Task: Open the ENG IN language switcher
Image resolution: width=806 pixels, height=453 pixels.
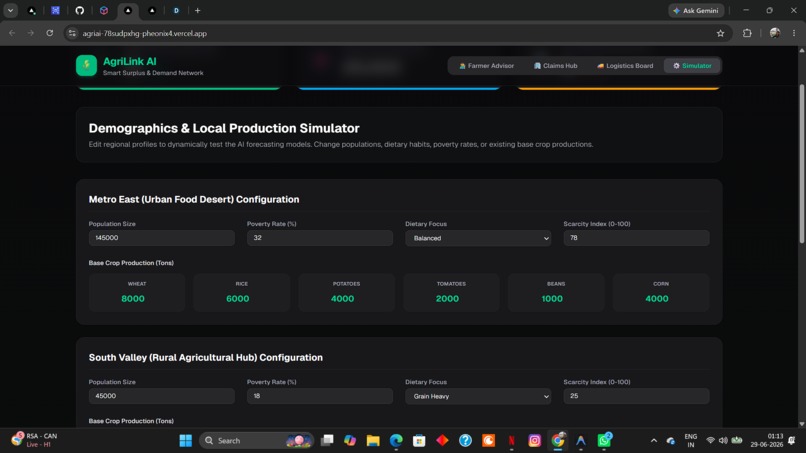Action: (691, 441)
